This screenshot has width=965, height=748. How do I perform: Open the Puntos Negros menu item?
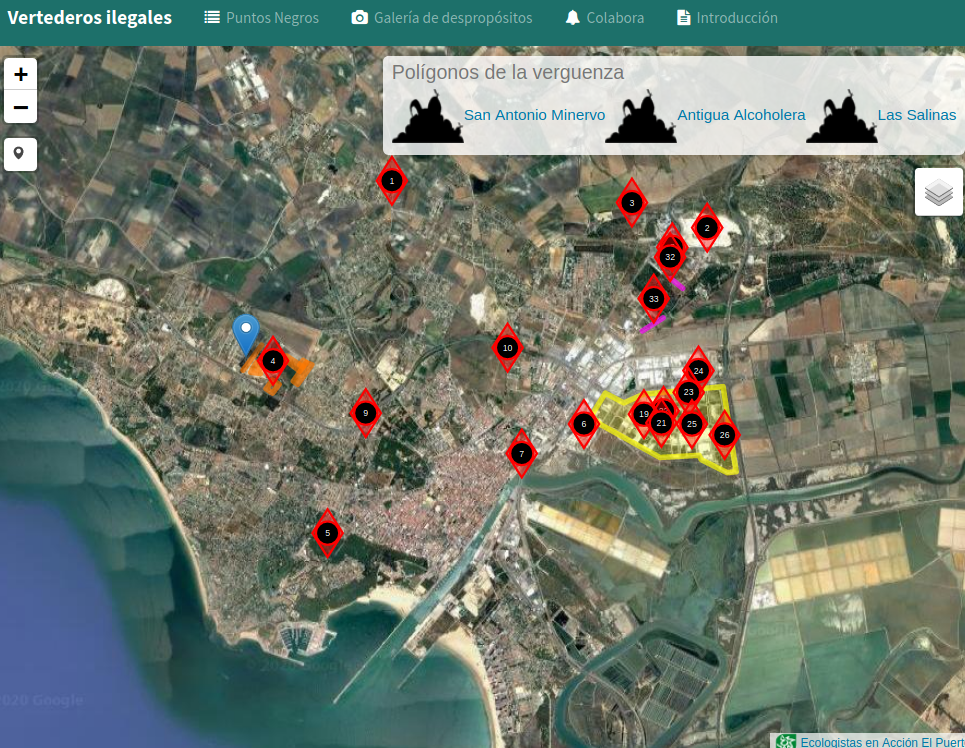[x=262, y=18]
